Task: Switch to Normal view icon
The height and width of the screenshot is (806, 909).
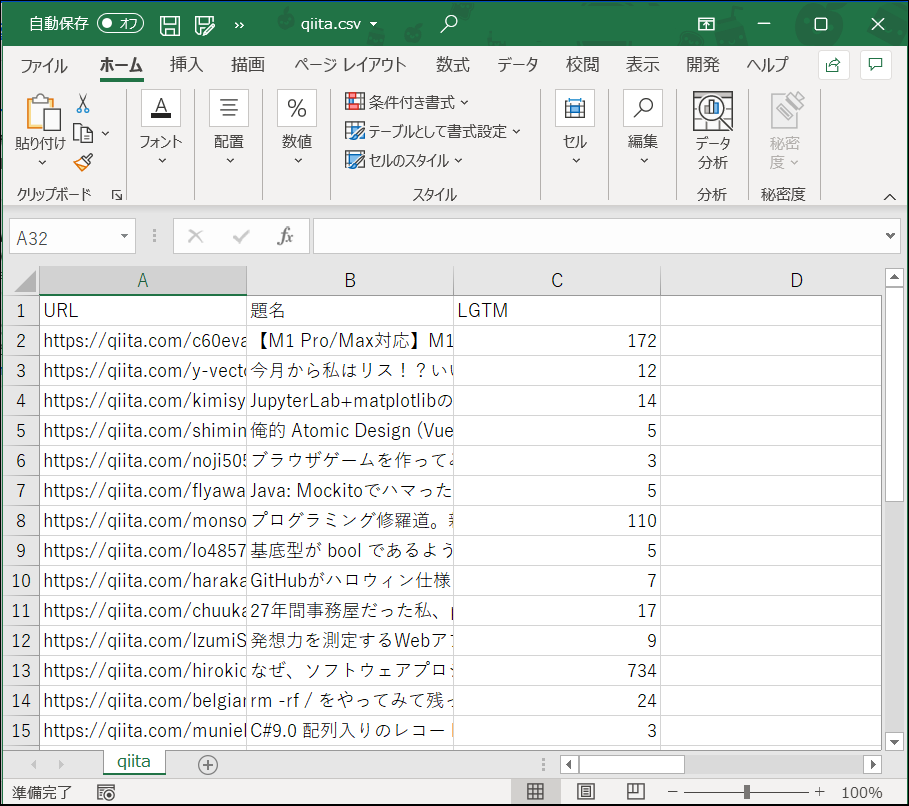Action: pyautogui.click(x=535, y=792)
